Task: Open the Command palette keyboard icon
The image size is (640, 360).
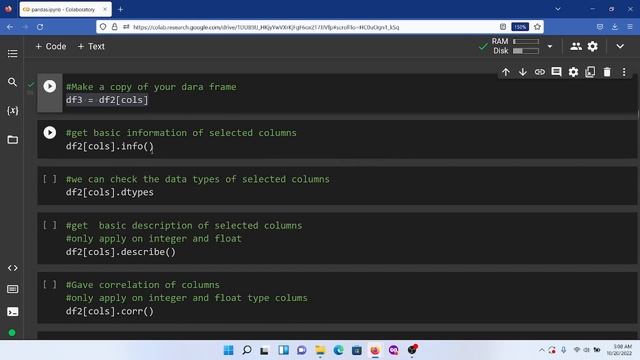Action: coord(12,289)
